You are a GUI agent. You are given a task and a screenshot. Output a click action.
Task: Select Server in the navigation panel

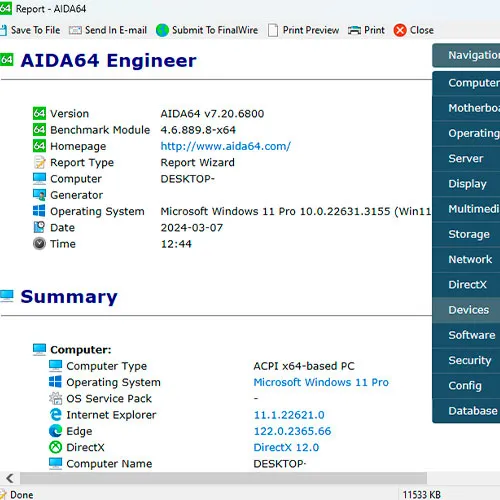tap(466, 159)
